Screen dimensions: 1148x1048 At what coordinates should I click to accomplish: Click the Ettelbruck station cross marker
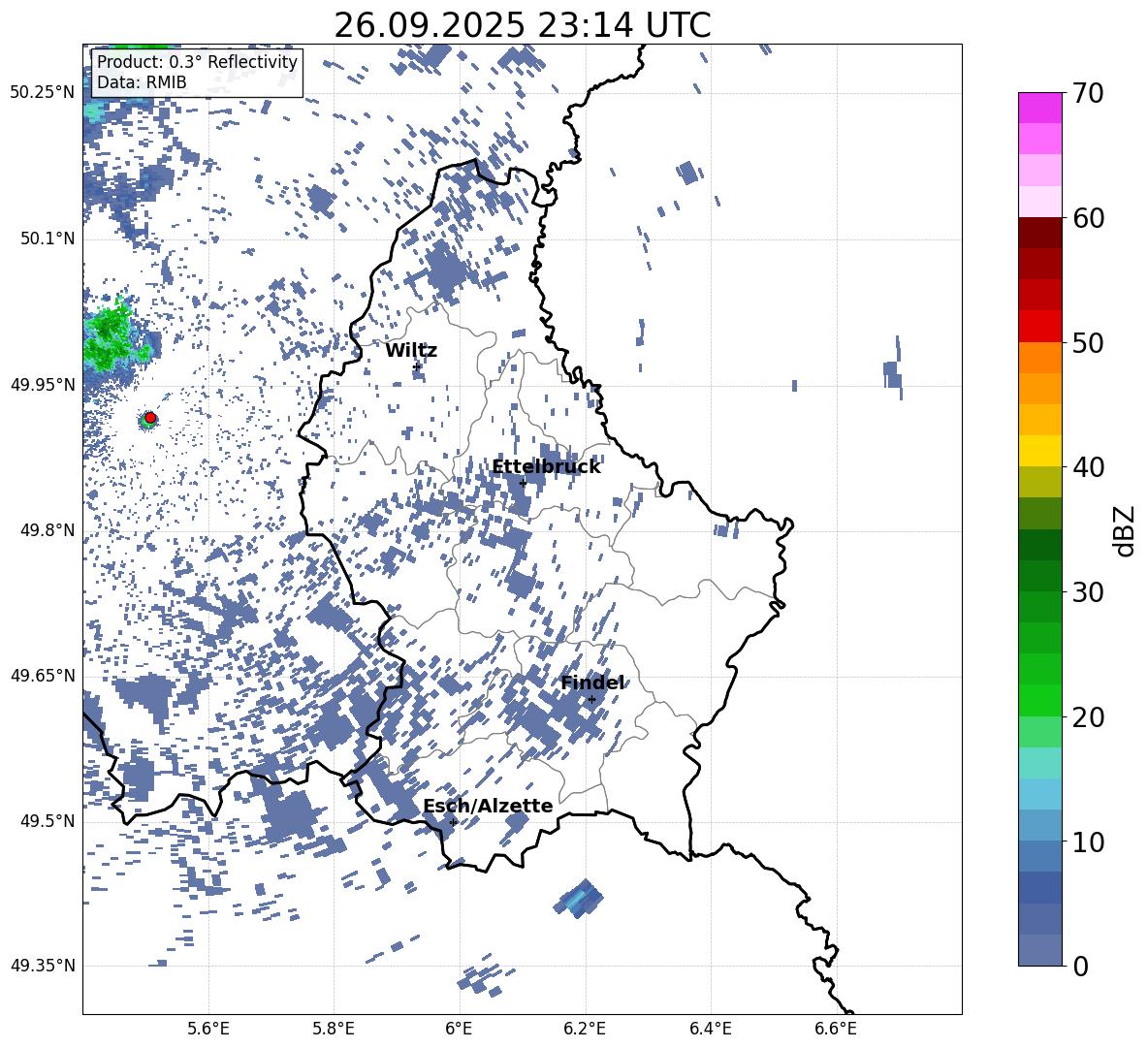[x=523, y=483]
